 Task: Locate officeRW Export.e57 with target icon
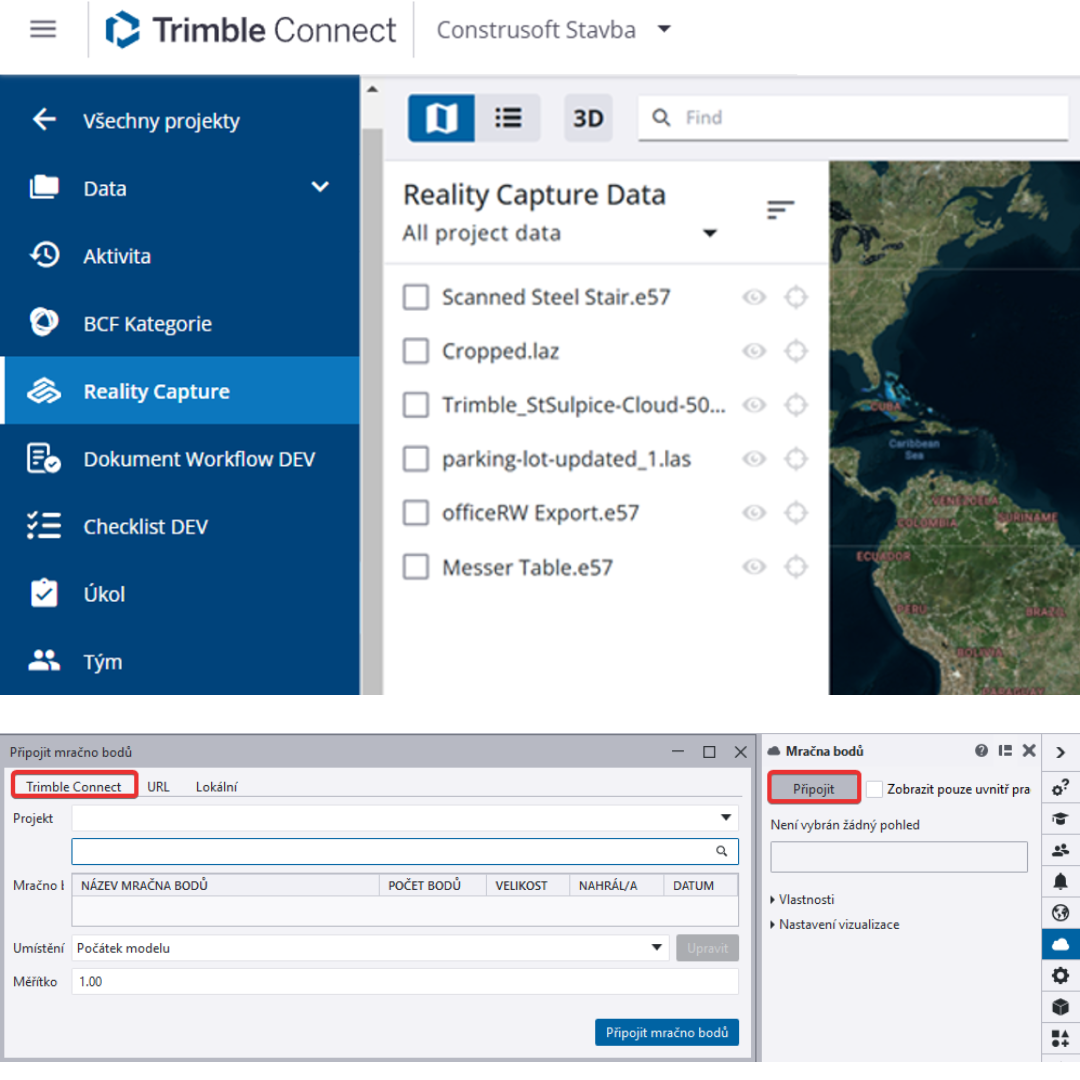pos(796,512)
